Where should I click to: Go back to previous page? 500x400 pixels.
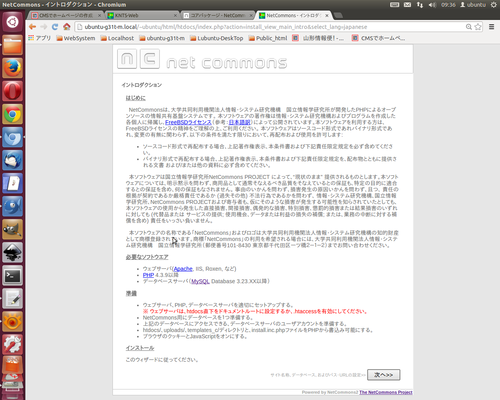[32, 27]
